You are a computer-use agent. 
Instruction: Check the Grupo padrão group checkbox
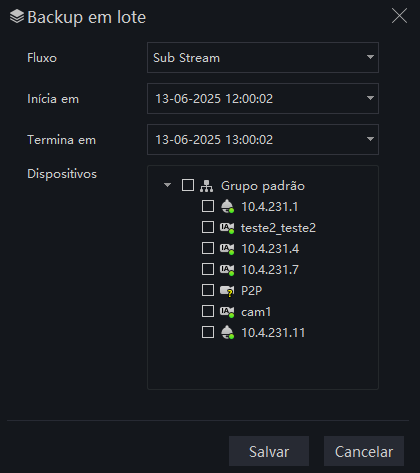[188, 185]
